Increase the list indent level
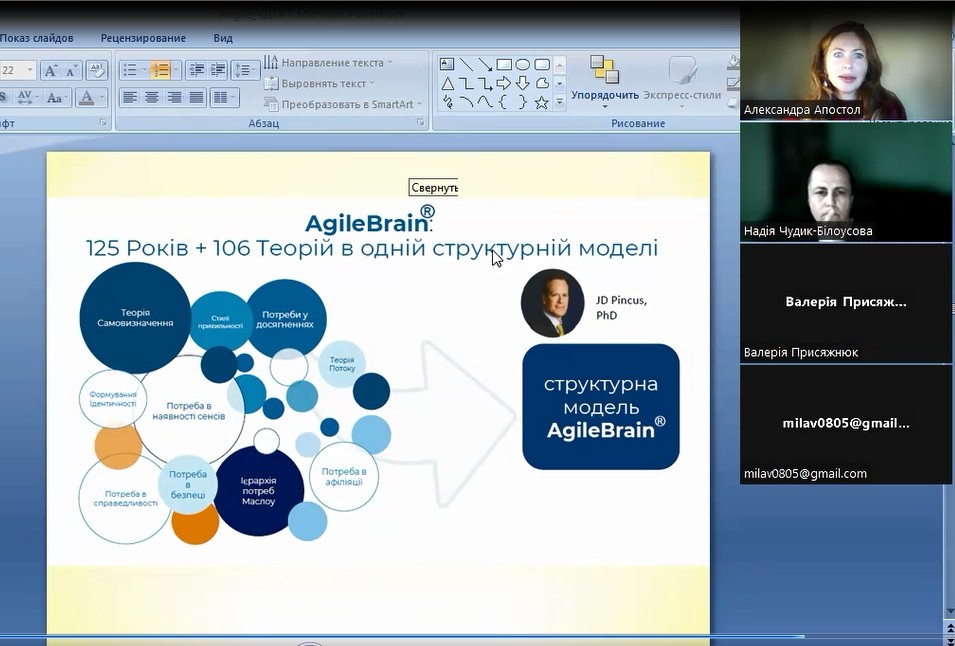Viewport: 955px width, 646px height. [217, 71]
